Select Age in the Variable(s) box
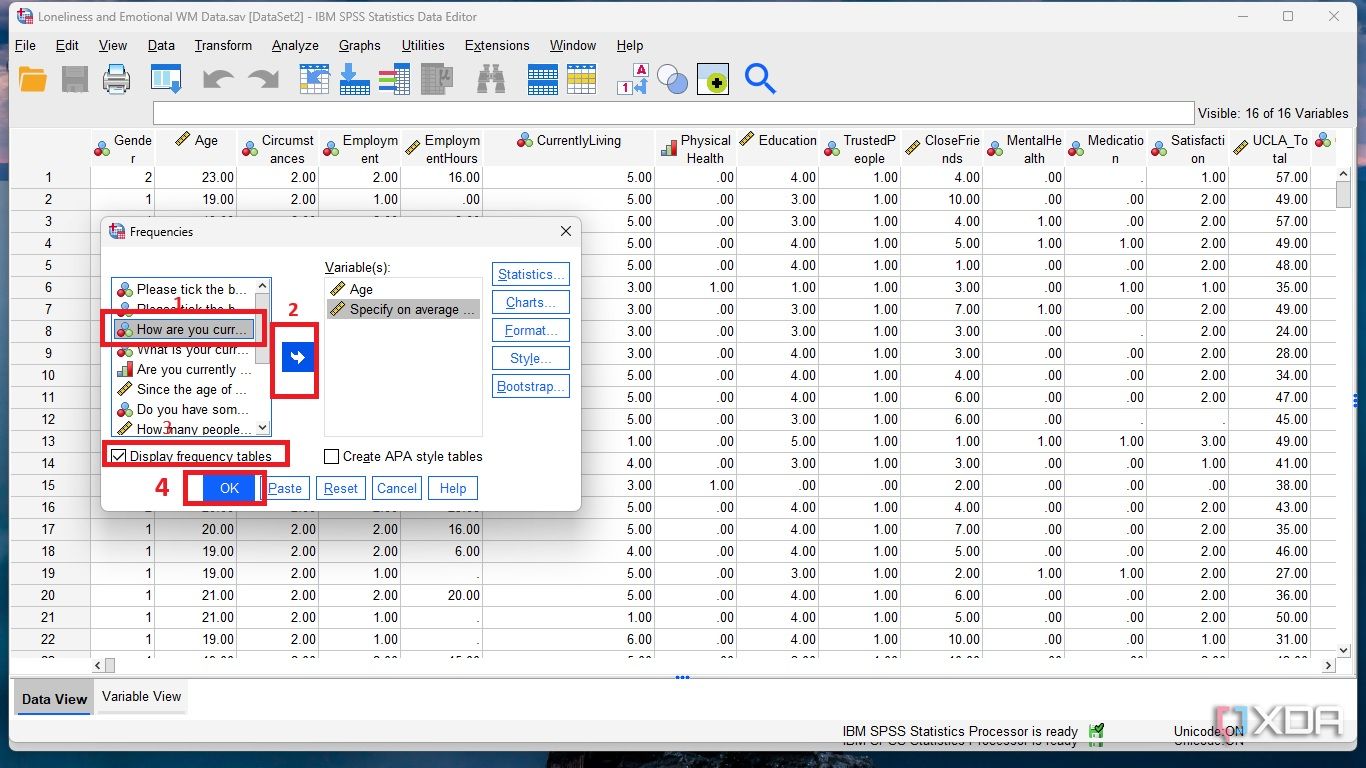Image resolution: width=1366 pixels, height=768 pixels. 403,289
